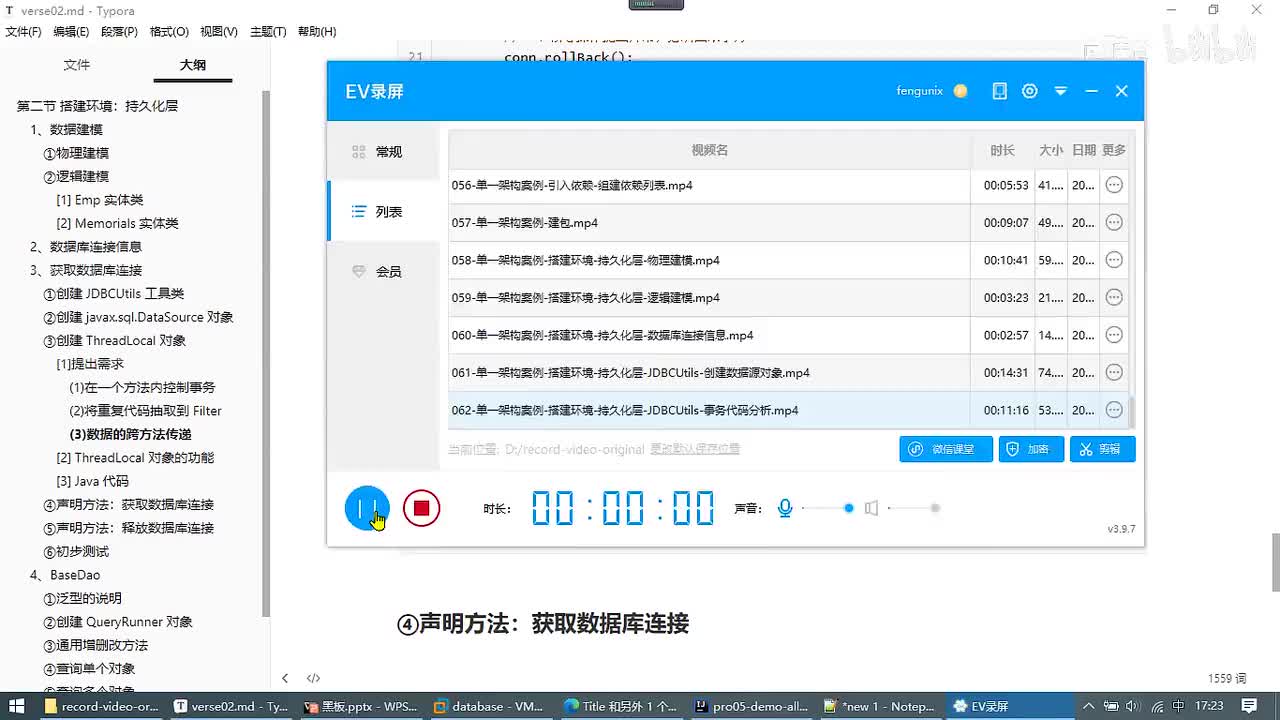Select the 061 JDBCUtils-创建数据源对象.mp4 entry

pos(789,372)
